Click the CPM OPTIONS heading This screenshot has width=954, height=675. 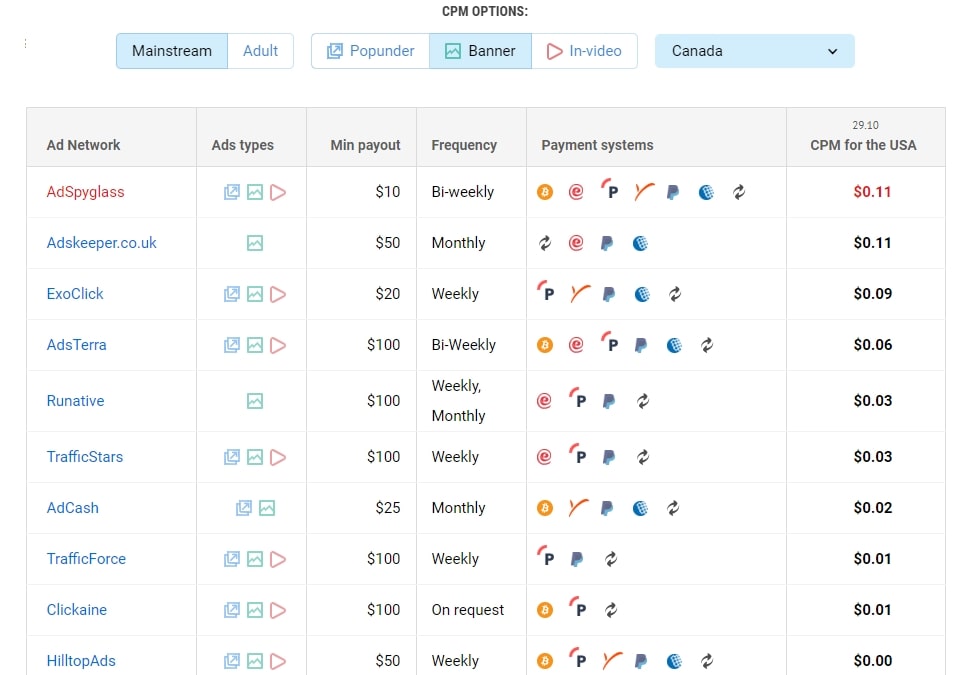pyautogui.click(x=485, y=12)
